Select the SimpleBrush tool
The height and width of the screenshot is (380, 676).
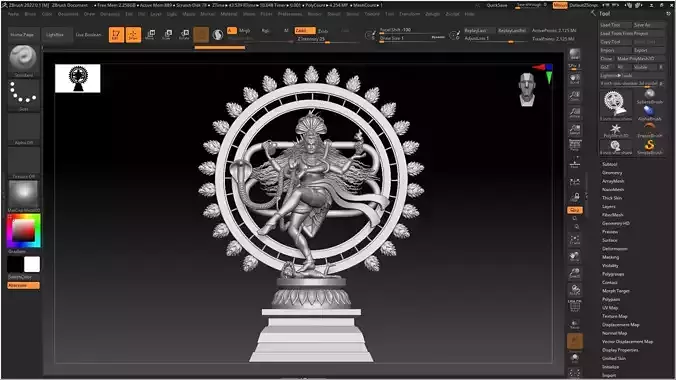pyautogui.click(x=649, y=147)
